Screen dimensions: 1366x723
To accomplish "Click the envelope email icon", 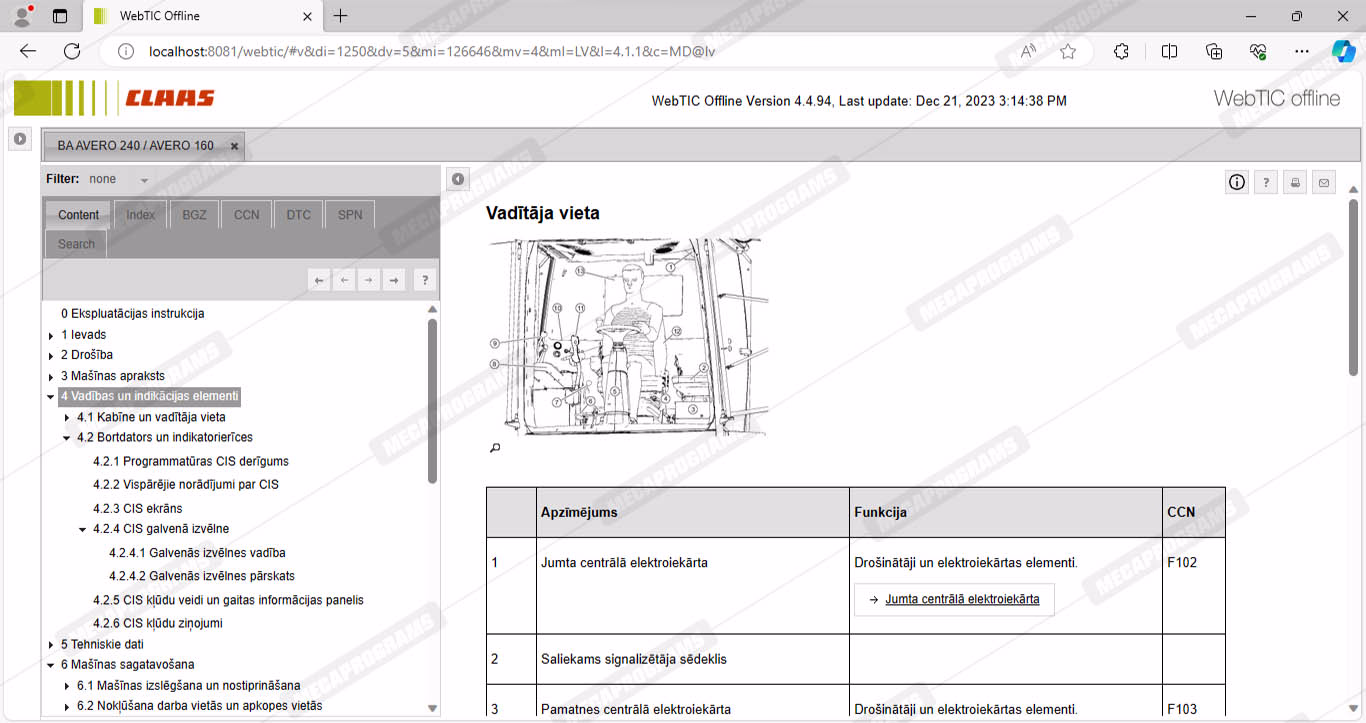I will point(1324,182).
